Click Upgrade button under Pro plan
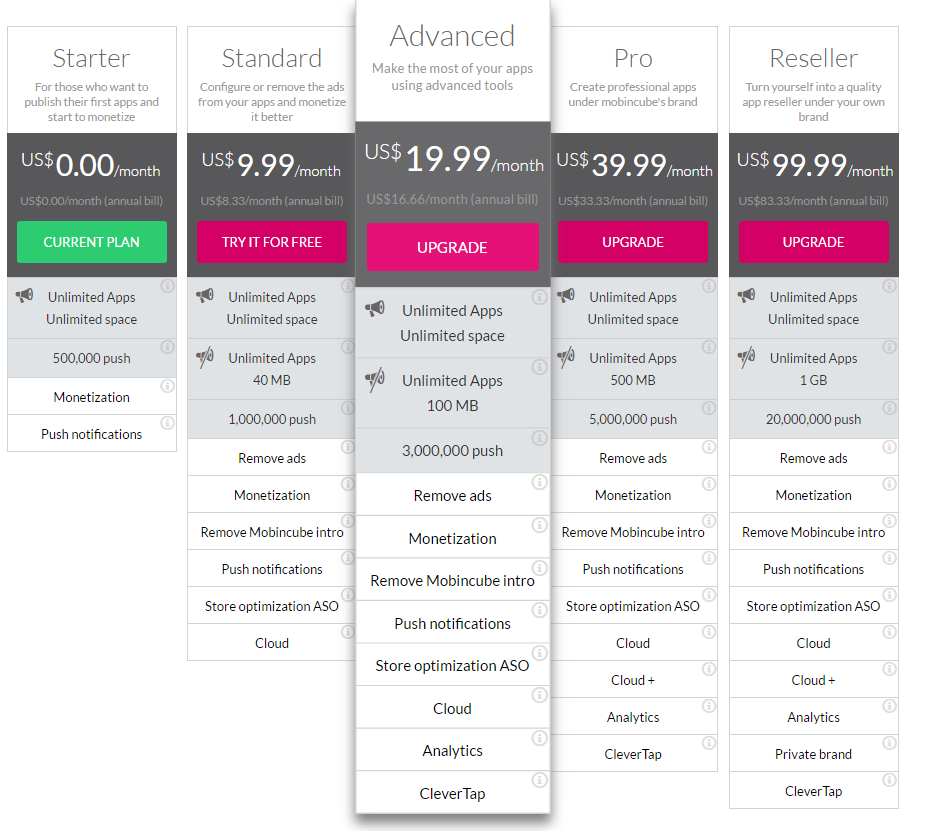929x831 pixels. (x=632, y=242)
